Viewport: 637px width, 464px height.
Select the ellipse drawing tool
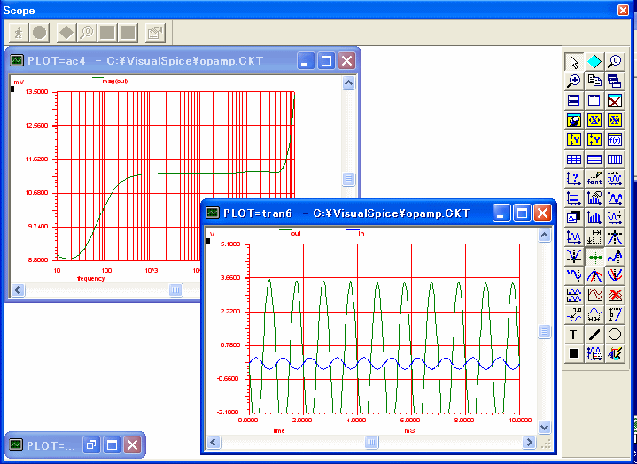coord(616,334)
